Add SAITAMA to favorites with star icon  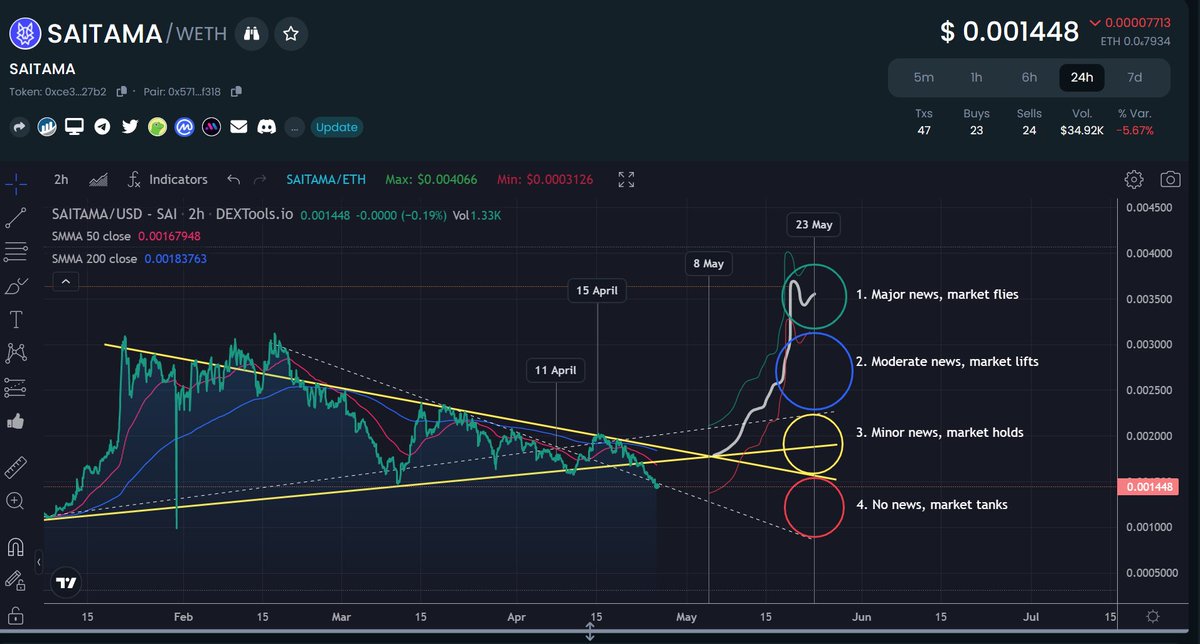(291, 34)
